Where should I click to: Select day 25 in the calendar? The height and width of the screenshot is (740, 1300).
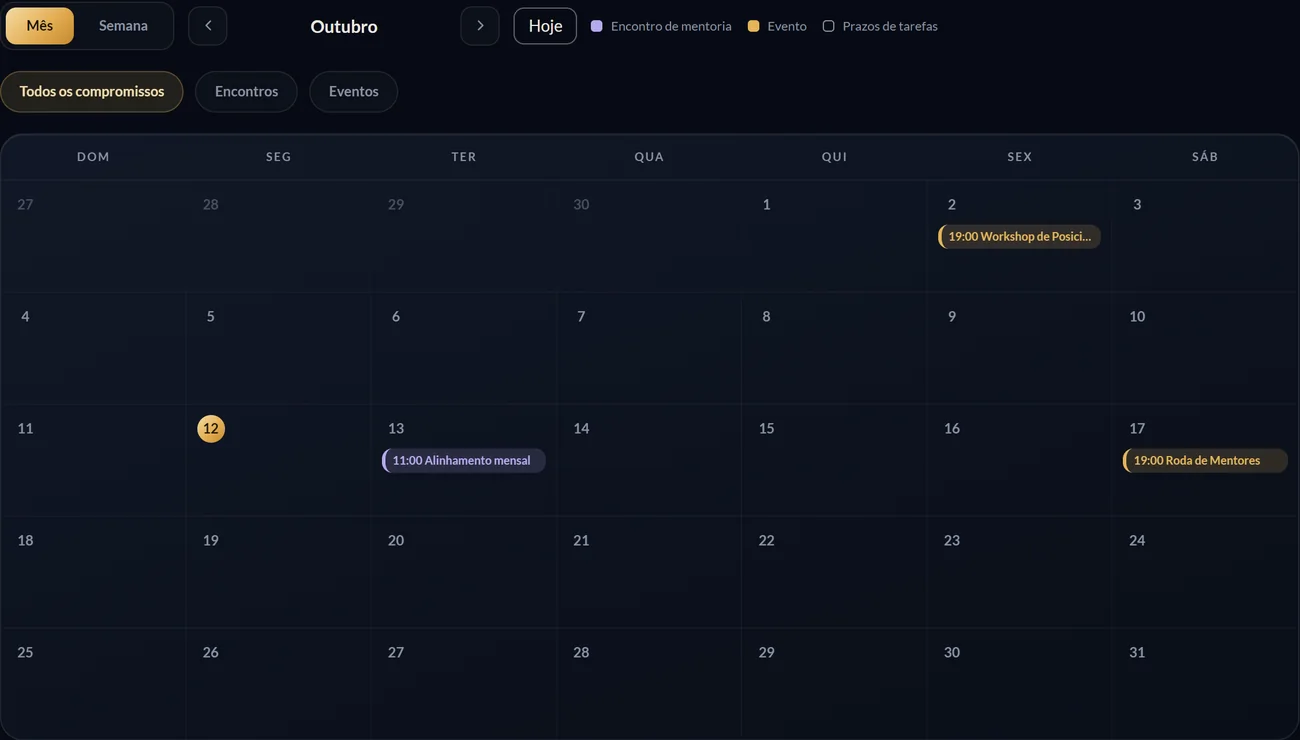pyautogui.click(x=25, y=653)
